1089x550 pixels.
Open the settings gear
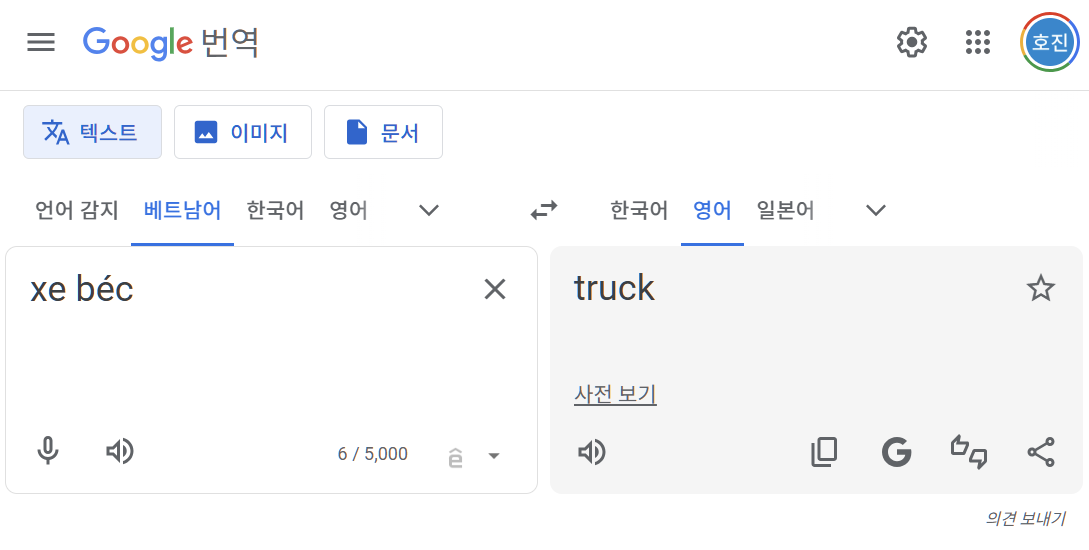pyautogui.click(x=911, y=42)
